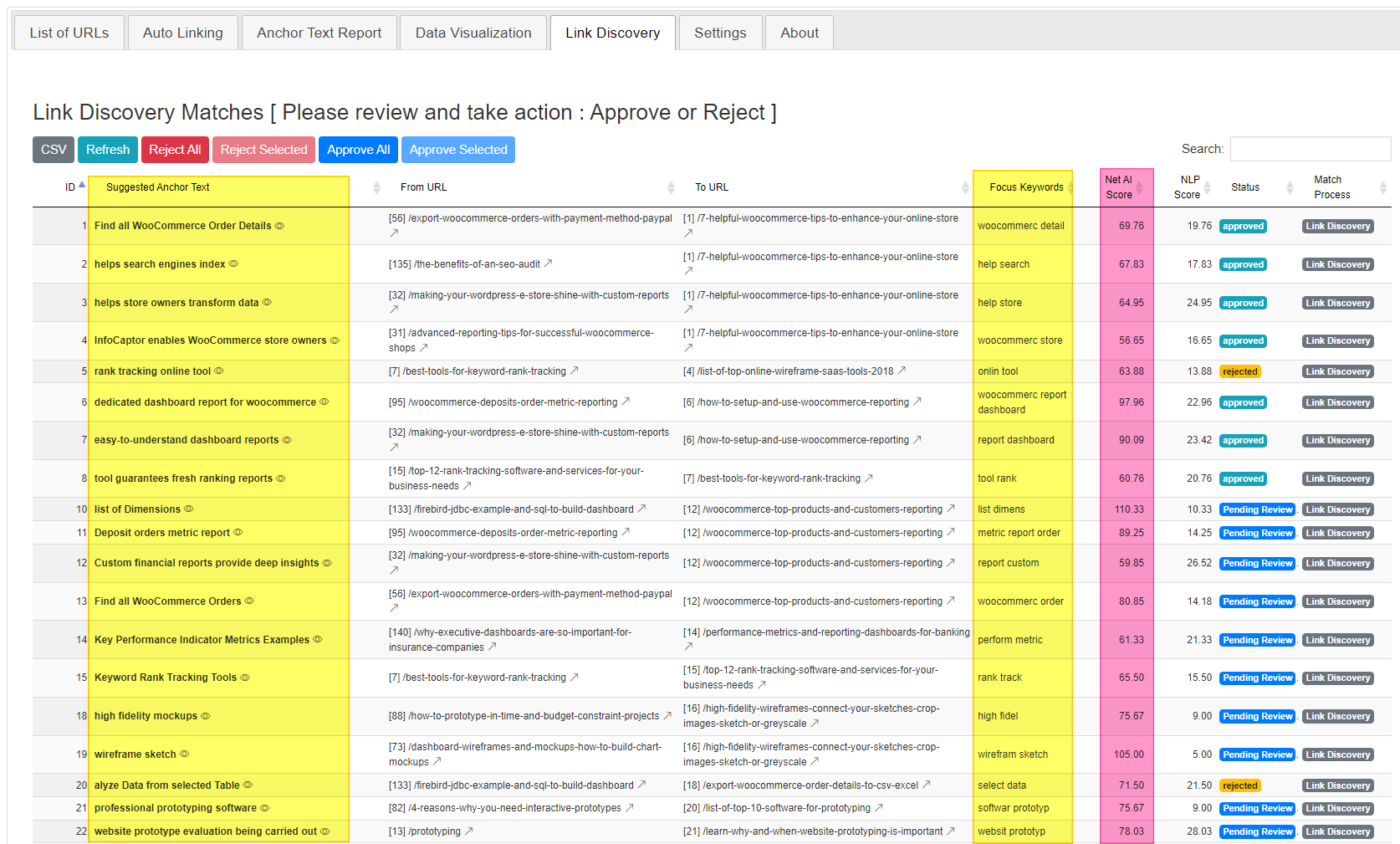Open external link icon for /list-of-top-online-wireframe-saas-tools-2018

pyautogui.click(x=902, y=371)
